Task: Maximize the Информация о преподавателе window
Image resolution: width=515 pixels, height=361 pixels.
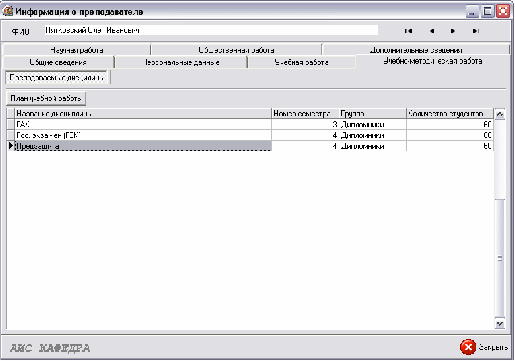Action: click(487, 12)
